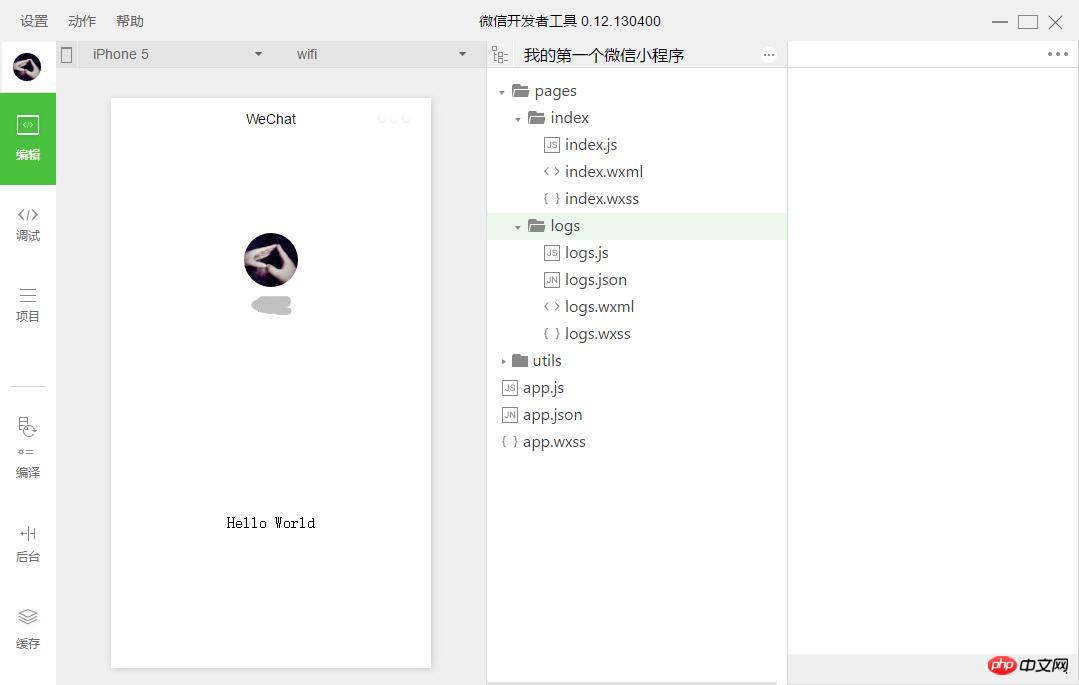Click the logs folder icon

click(x=536, y=225)
